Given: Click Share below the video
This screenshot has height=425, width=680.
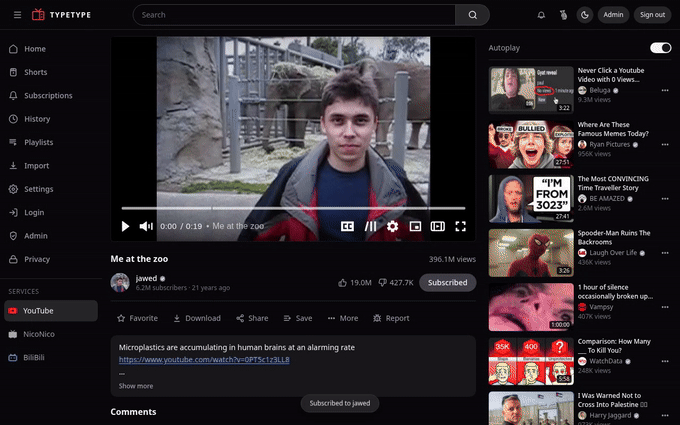Looking at the screenshot, I should click(x=252, y=318).
